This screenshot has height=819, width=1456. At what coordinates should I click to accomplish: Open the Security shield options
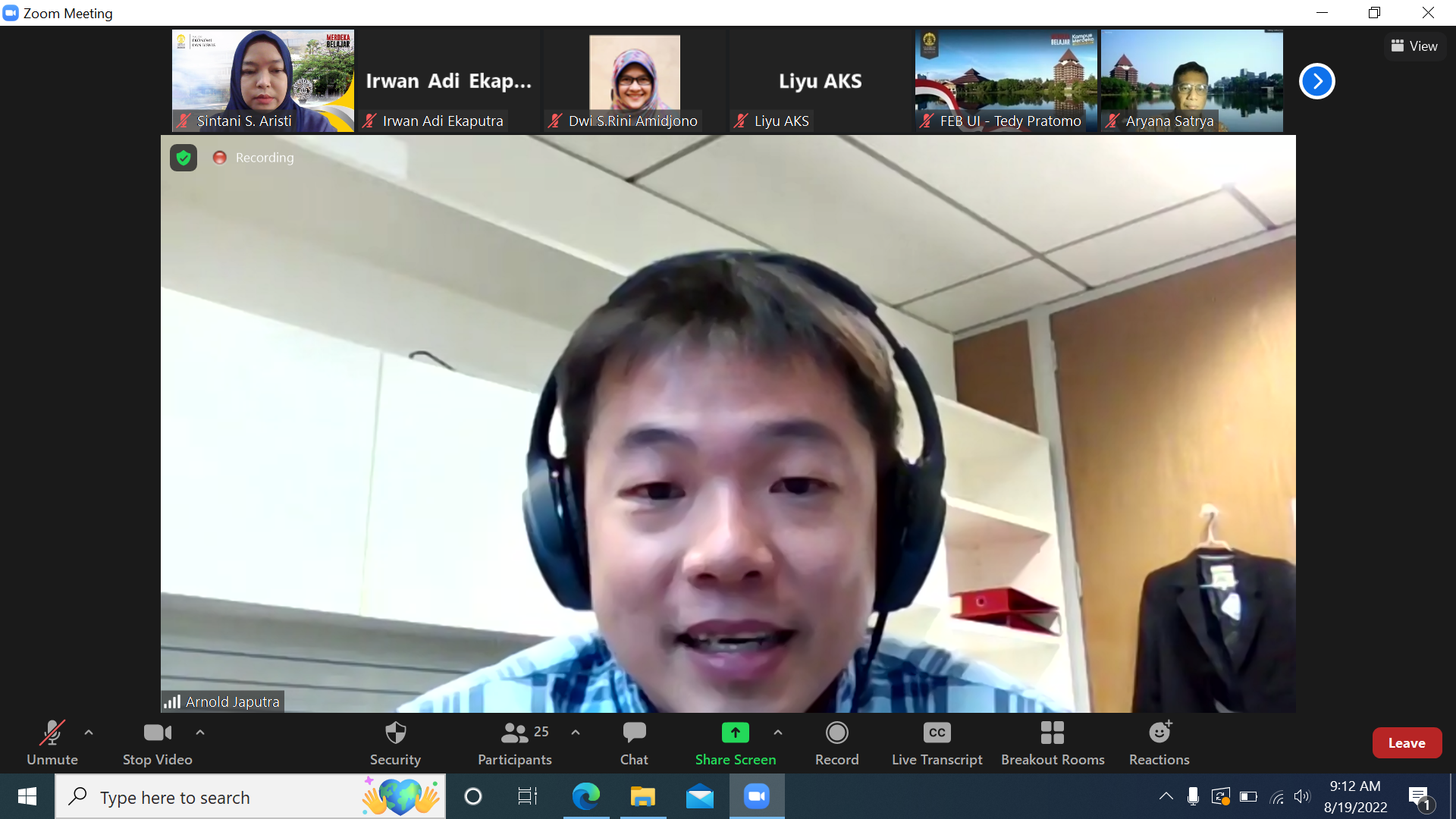point(395,742)
